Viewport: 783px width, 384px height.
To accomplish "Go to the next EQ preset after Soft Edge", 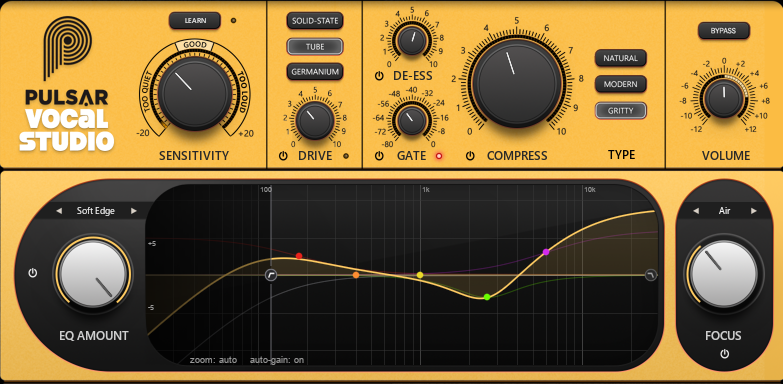I will pos(134,211).
